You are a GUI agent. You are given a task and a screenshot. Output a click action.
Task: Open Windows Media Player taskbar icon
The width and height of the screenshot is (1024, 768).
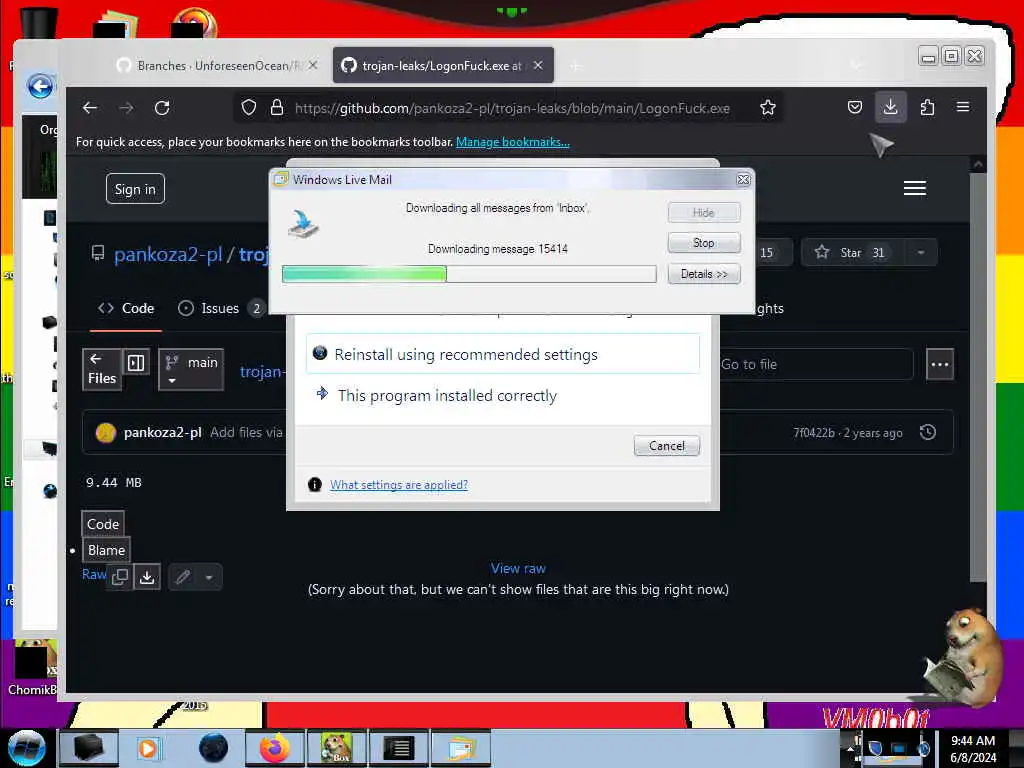point(148,748)
